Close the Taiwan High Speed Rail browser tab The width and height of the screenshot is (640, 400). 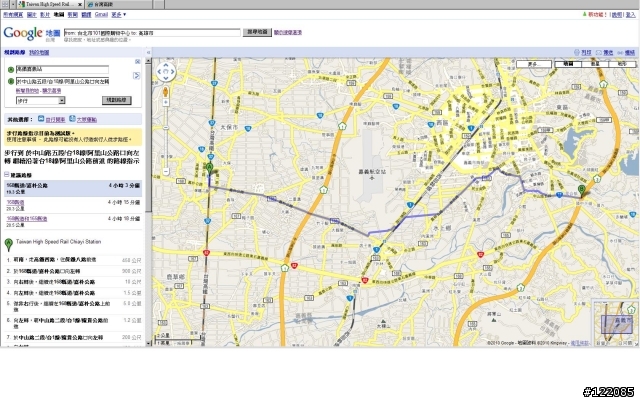click(79, 4)
